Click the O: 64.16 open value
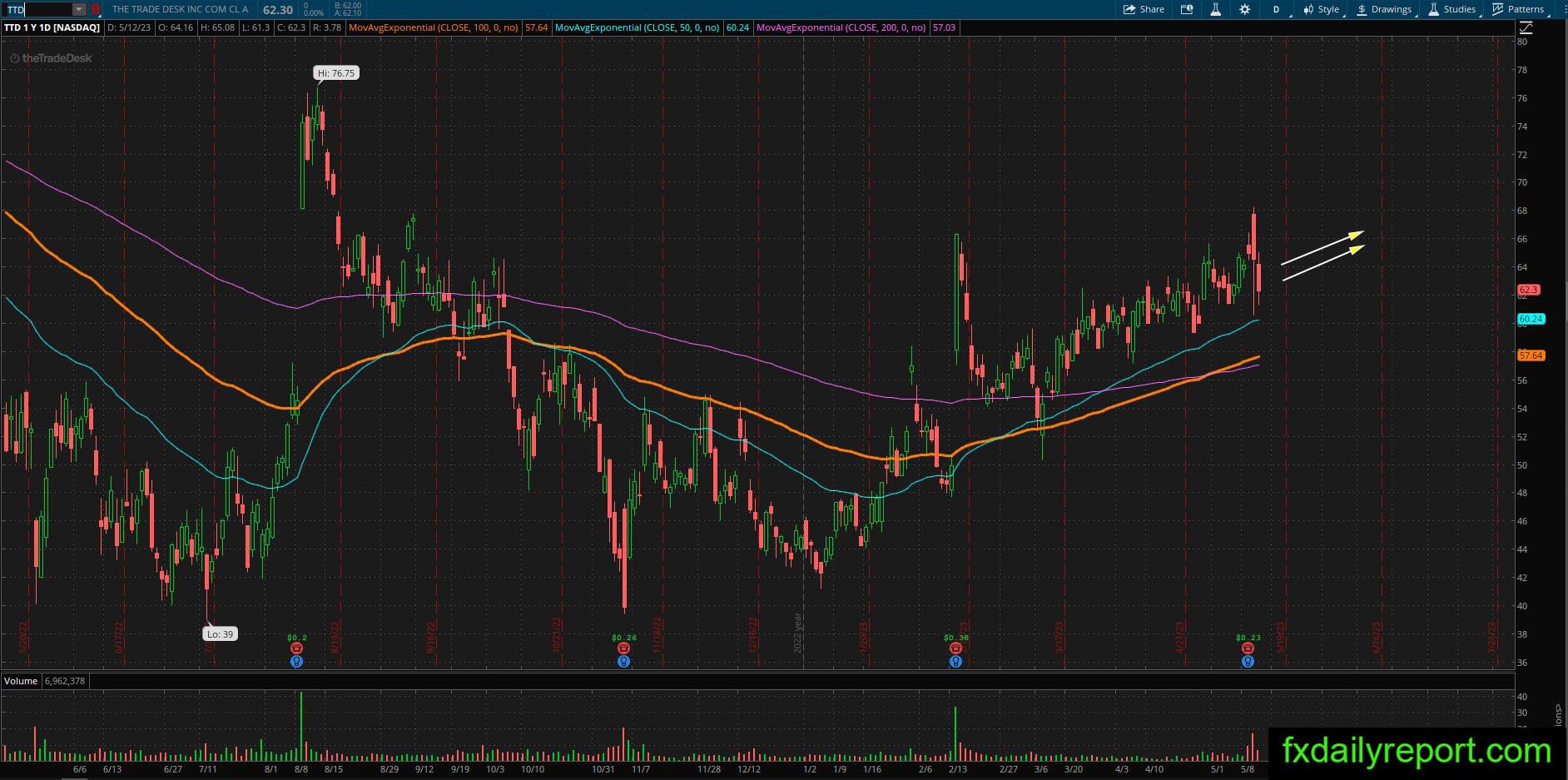Image resolution: width=1568 pixels, height=780 pixels. [176, 27]
